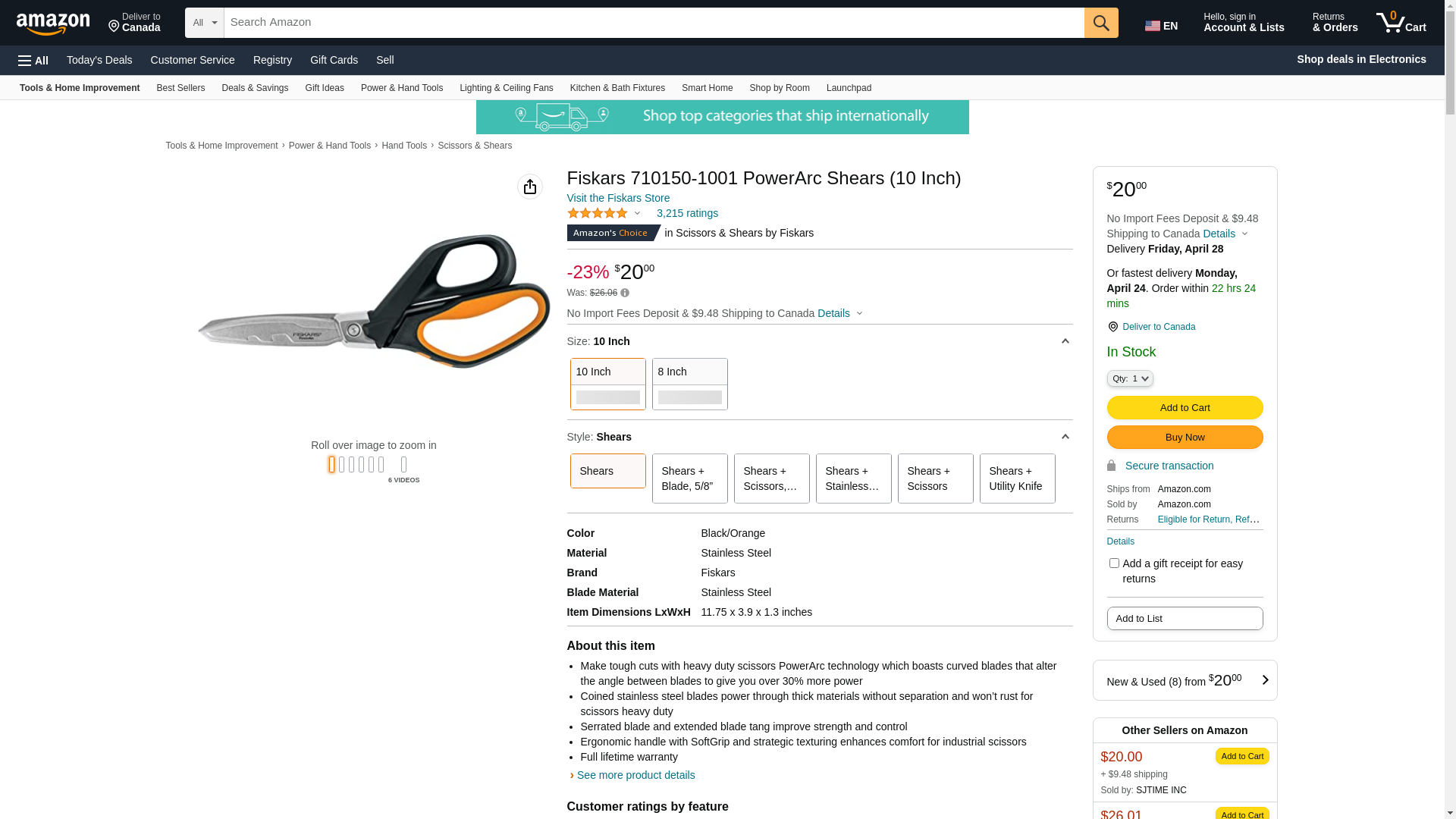This screenshot has width=1456, height=819.
Task: Click the info icon beside Was price
Action: pos(625,293)
